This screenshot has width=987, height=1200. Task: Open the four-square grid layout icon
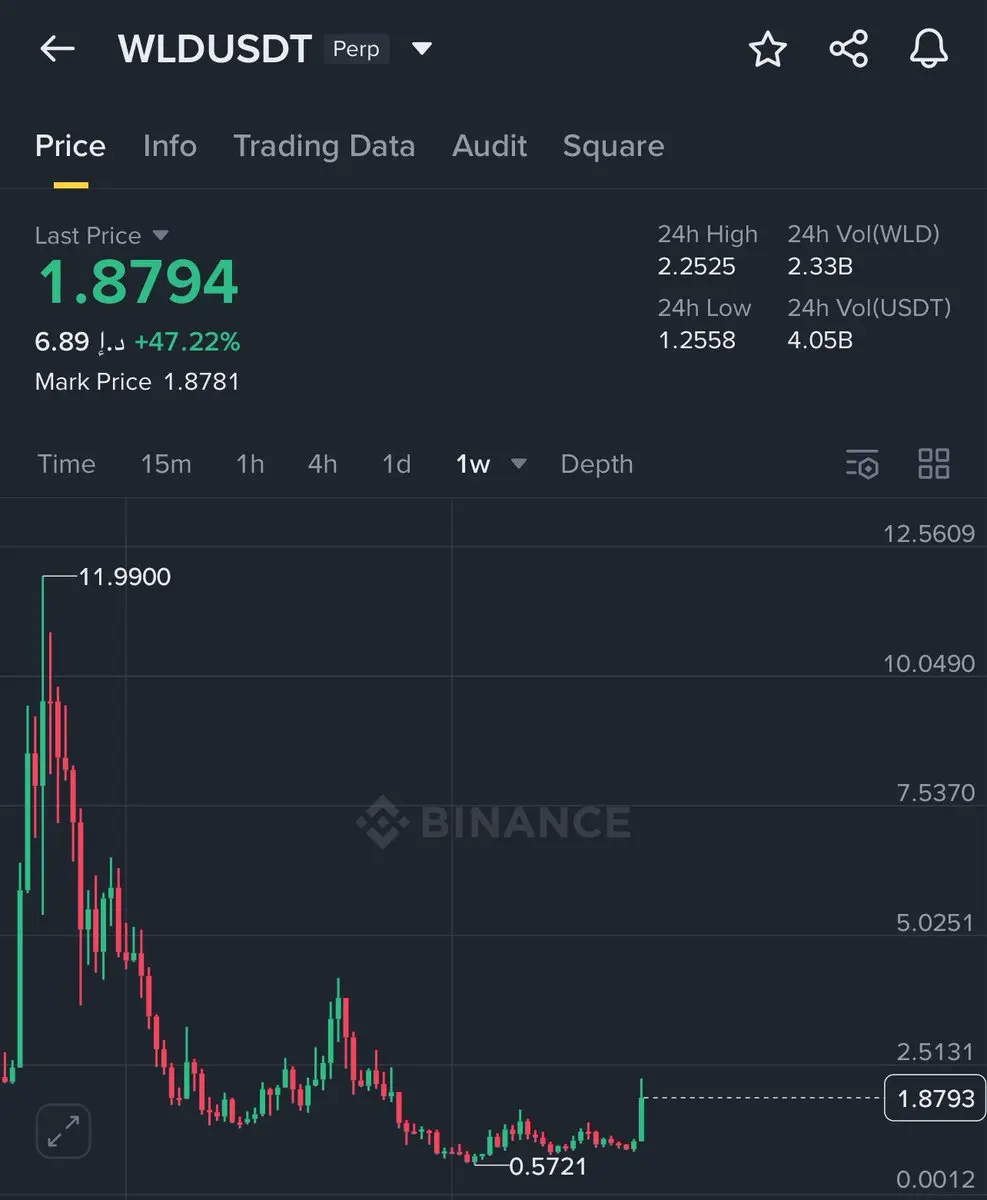[933, 464]
